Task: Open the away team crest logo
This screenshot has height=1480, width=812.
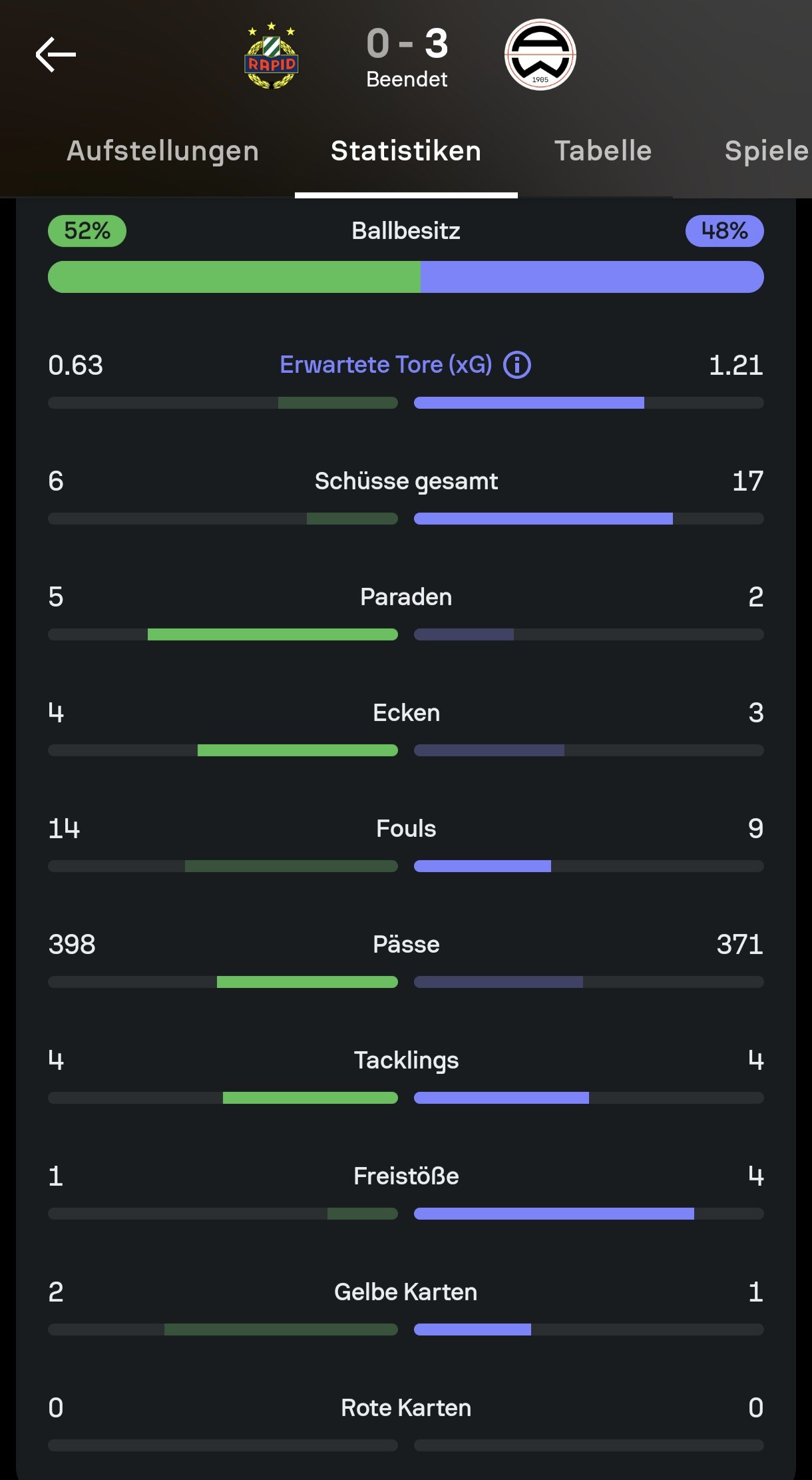Action: [x=540, y=55]
